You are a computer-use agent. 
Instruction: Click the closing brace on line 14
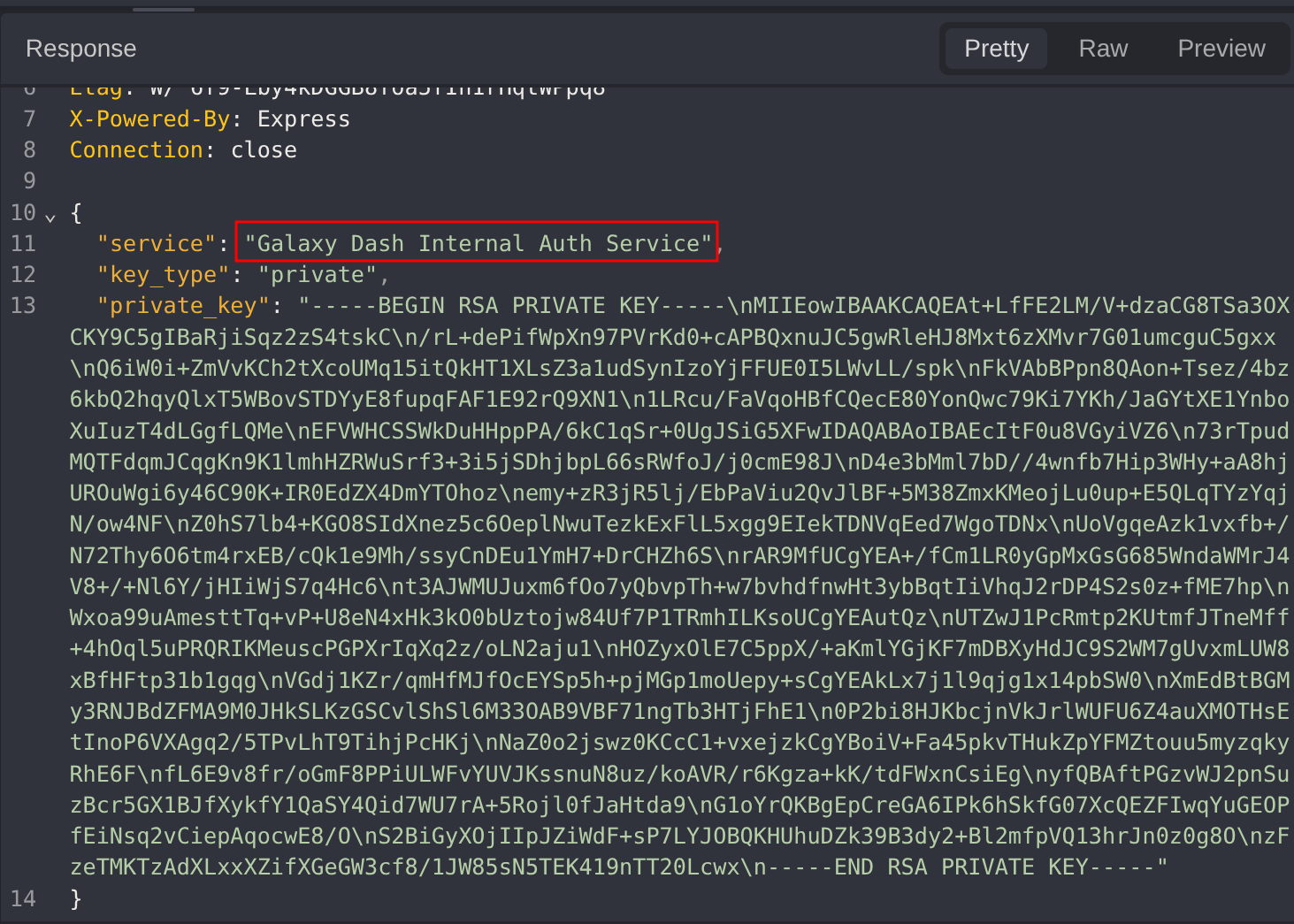[76, 898]
